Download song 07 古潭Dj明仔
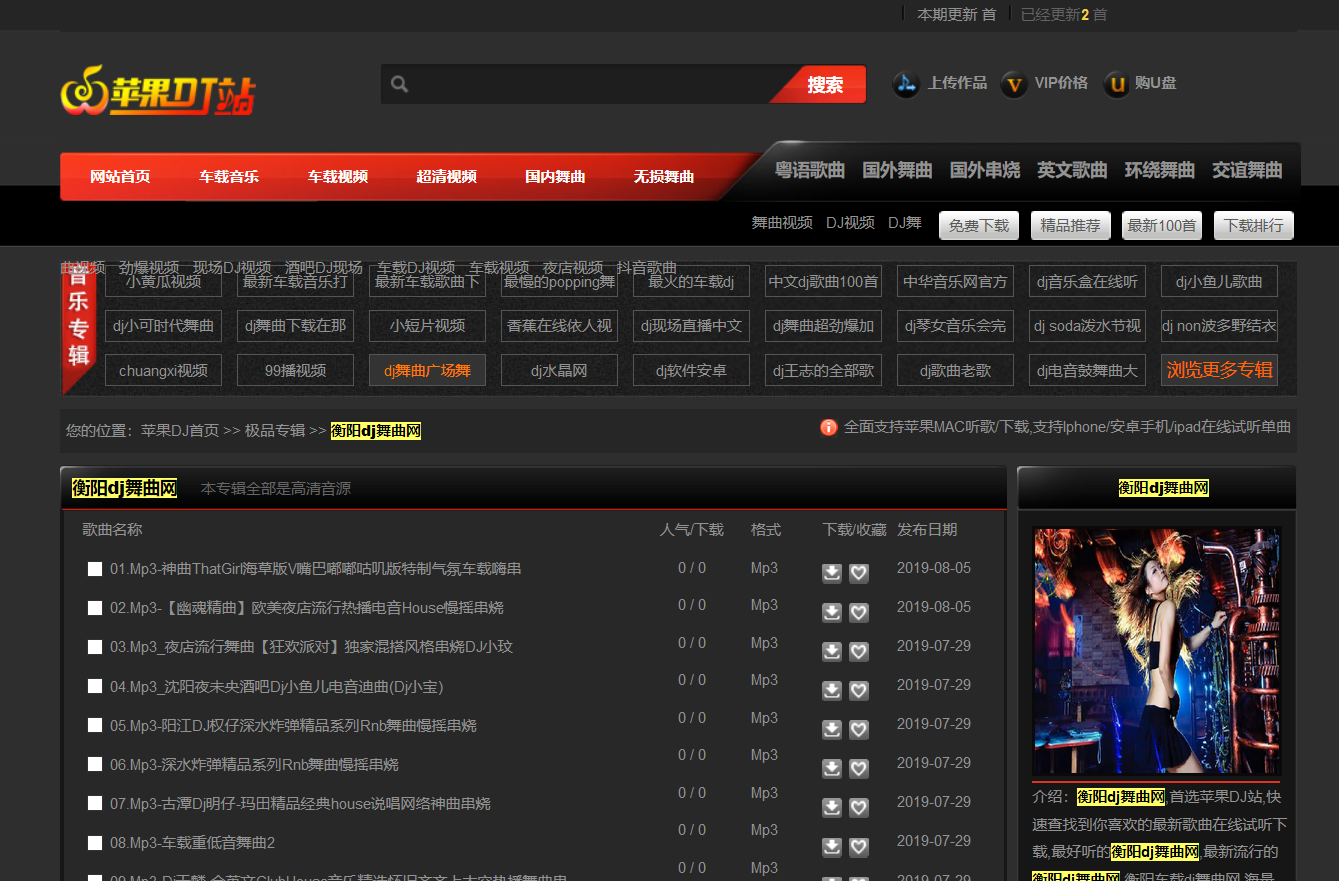Image resolution: width=1339 pixels, height=881 pixels. click(x=832, y=807)
